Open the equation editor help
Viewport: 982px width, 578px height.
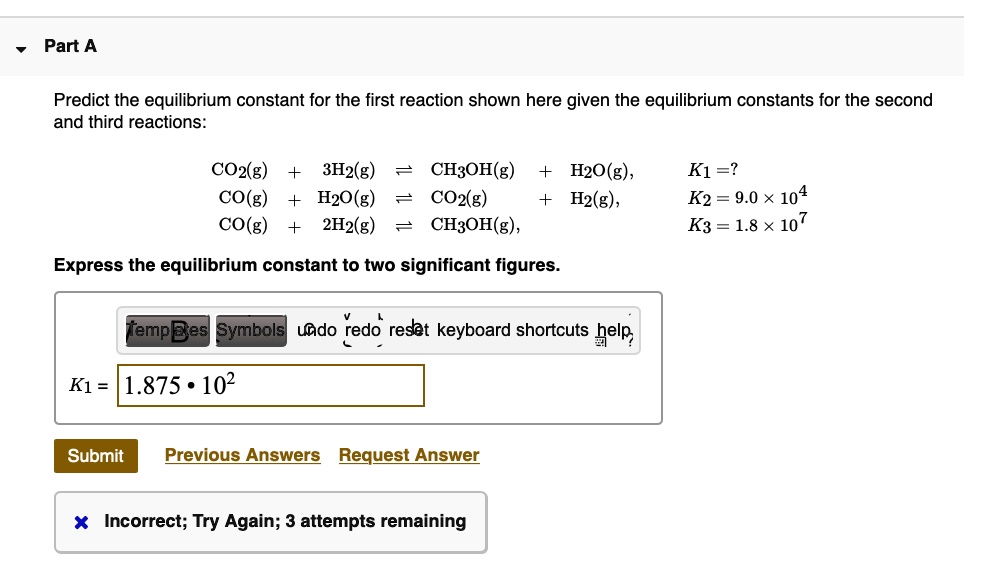(618, 329)
